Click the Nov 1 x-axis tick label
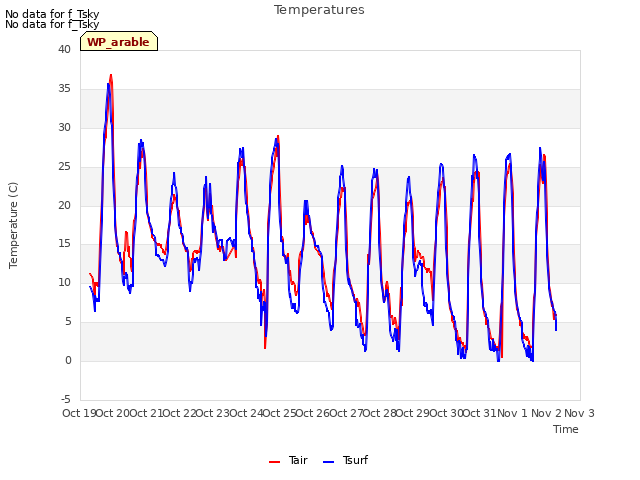 pyautogui.click(x=512, y=413)
